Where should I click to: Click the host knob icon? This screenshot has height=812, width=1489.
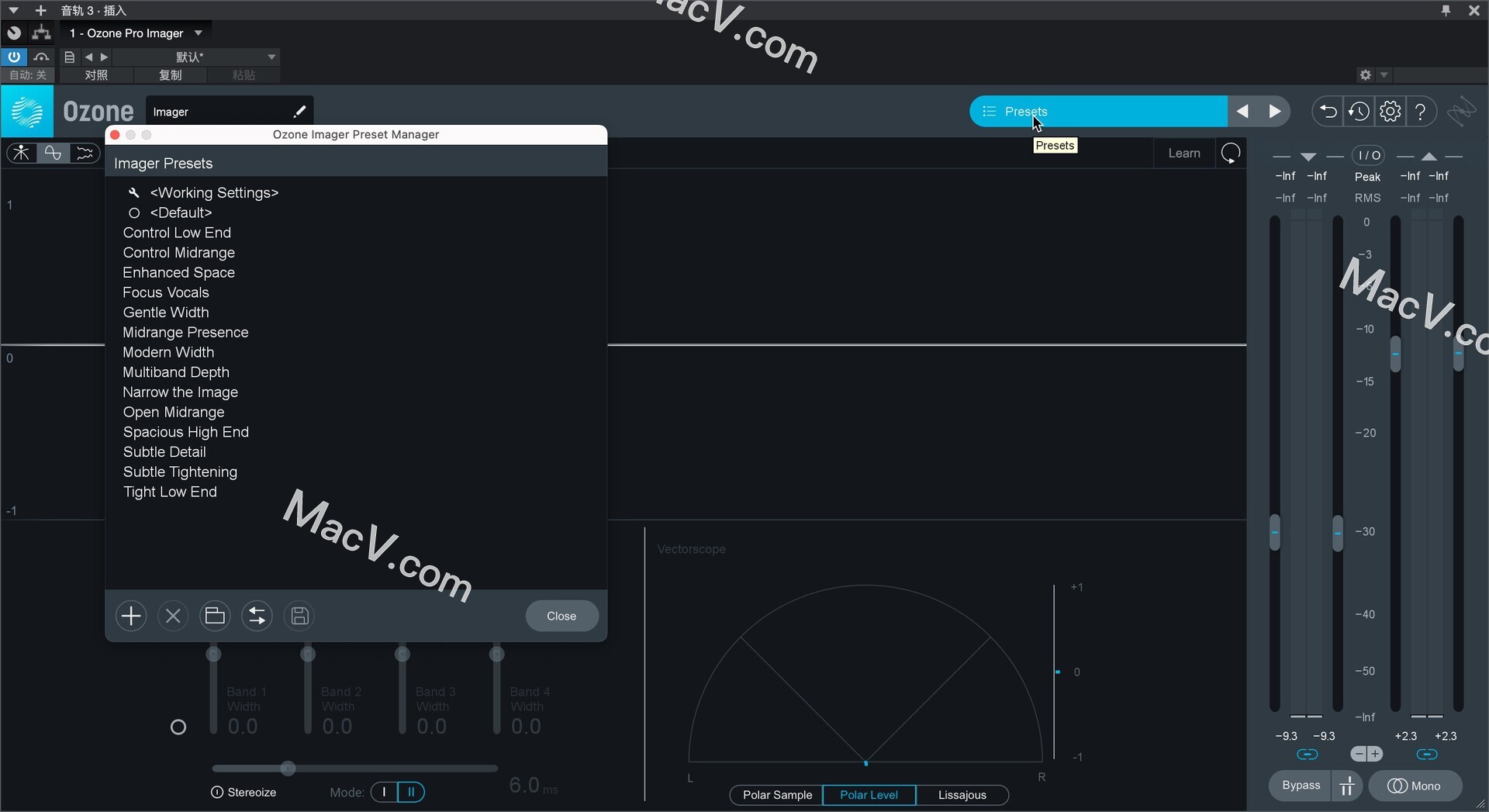click(14, 33)
